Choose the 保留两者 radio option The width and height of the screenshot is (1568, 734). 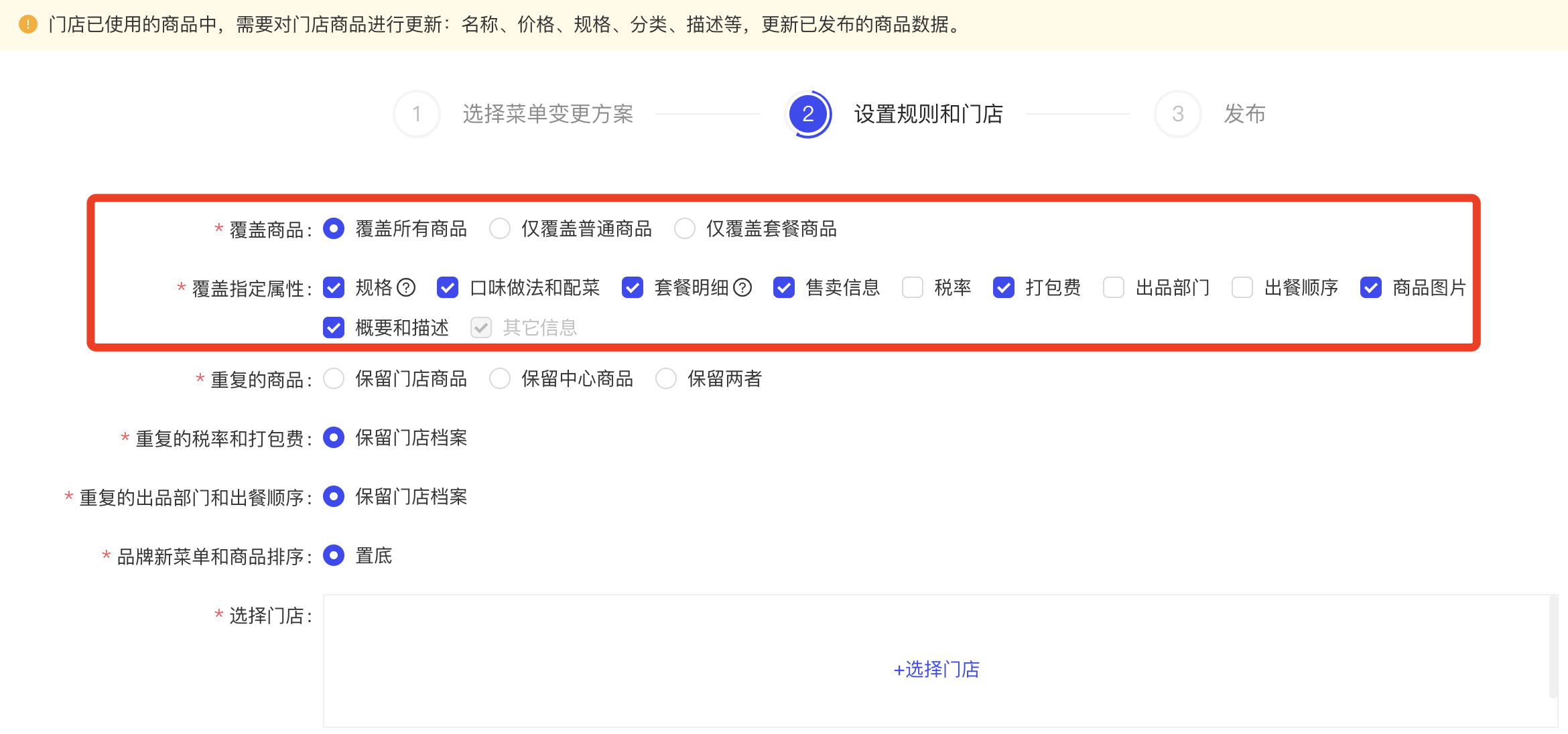(x=666, y=379)
